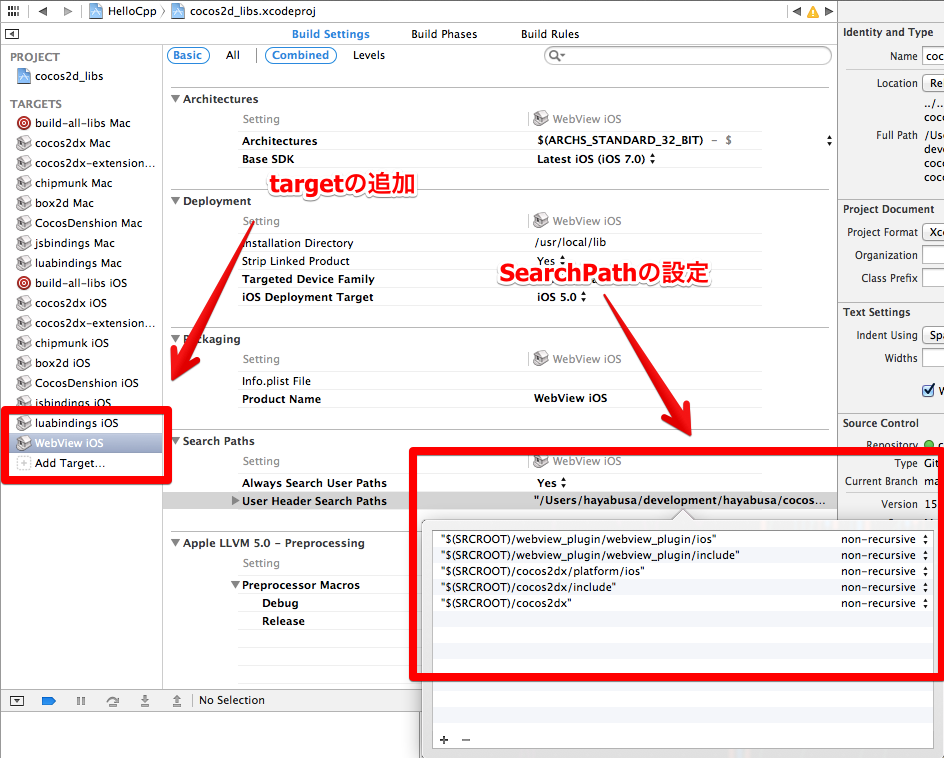Open the Indent Using dropdown
The width and height of the screenshot is (944, 758).
(933, 335)
